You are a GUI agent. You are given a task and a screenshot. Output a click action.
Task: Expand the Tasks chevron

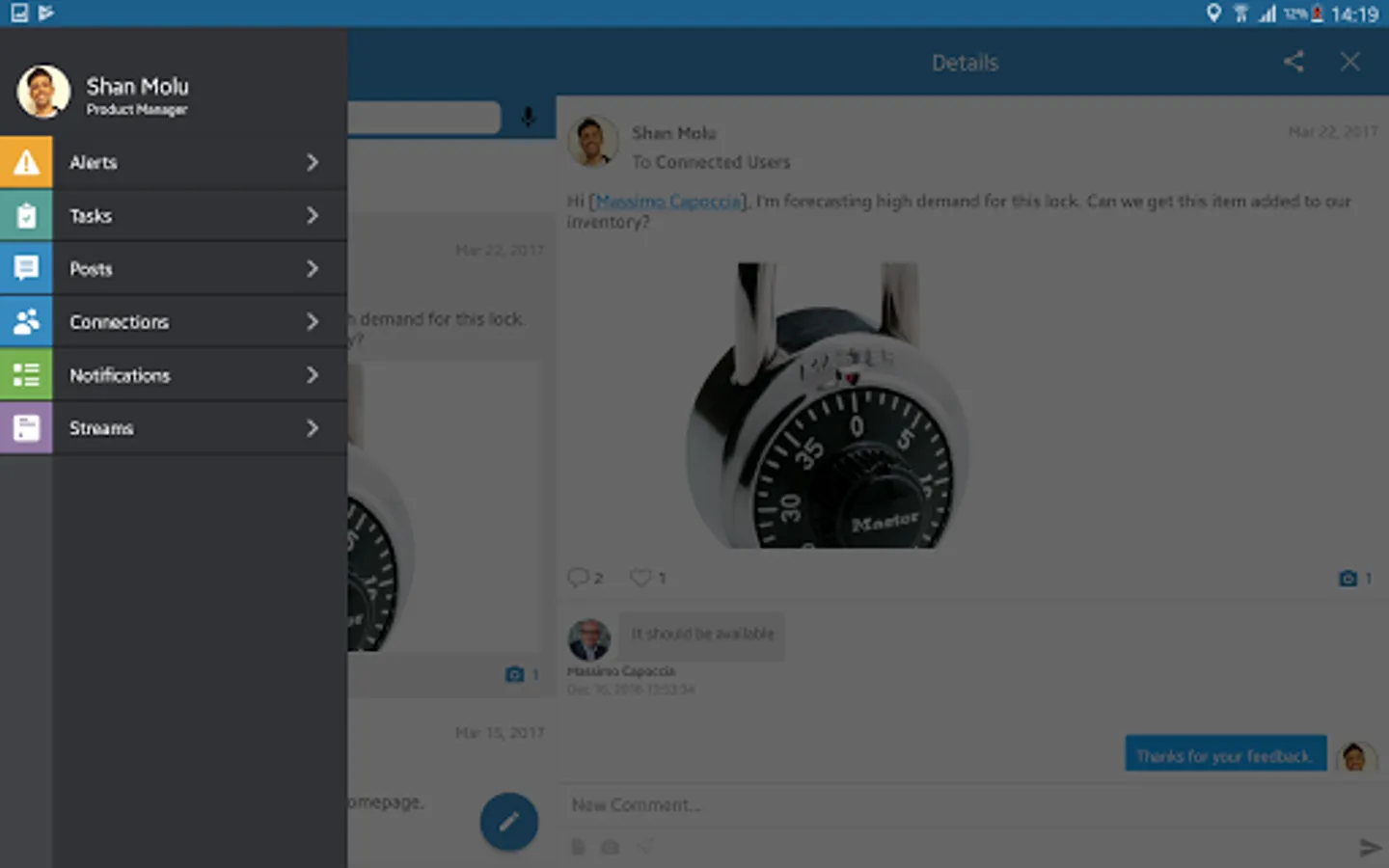pyautogui.click(x=313, y=215)
